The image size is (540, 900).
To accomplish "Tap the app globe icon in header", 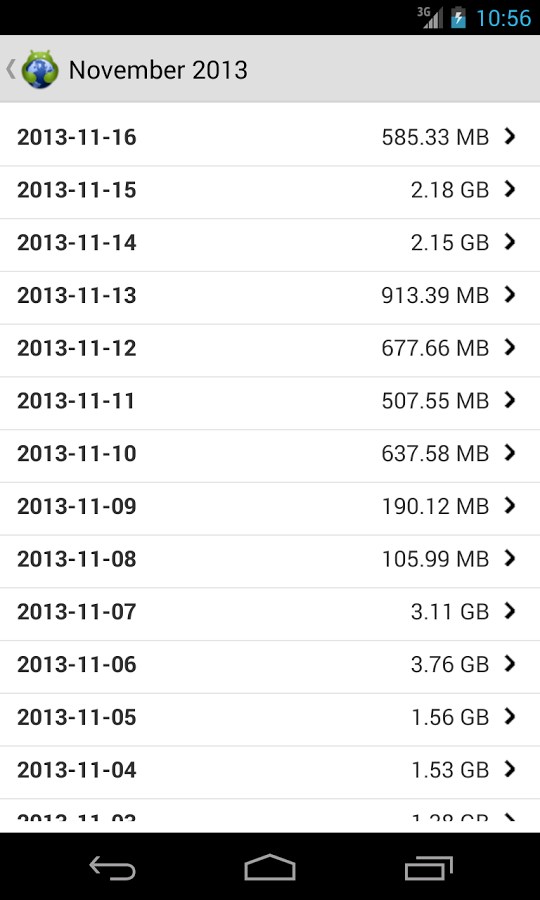I will [x=40, y=69].
